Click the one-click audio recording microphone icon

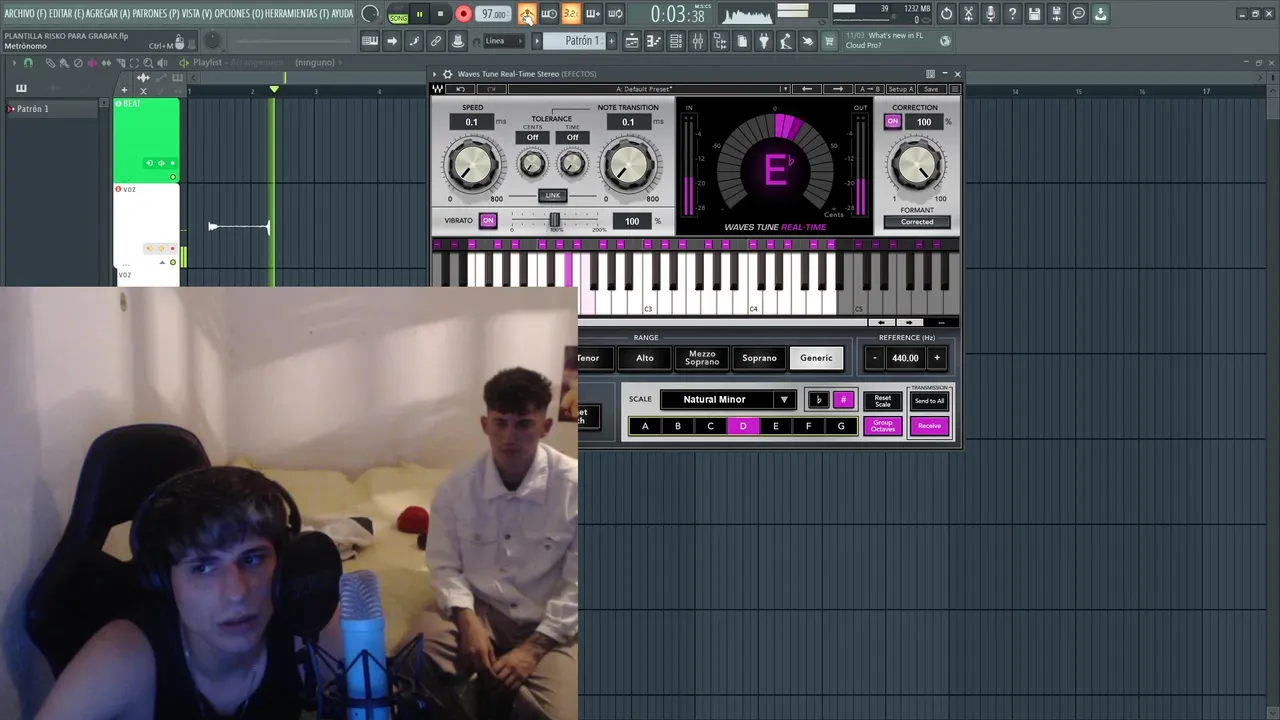coord(990,14)
